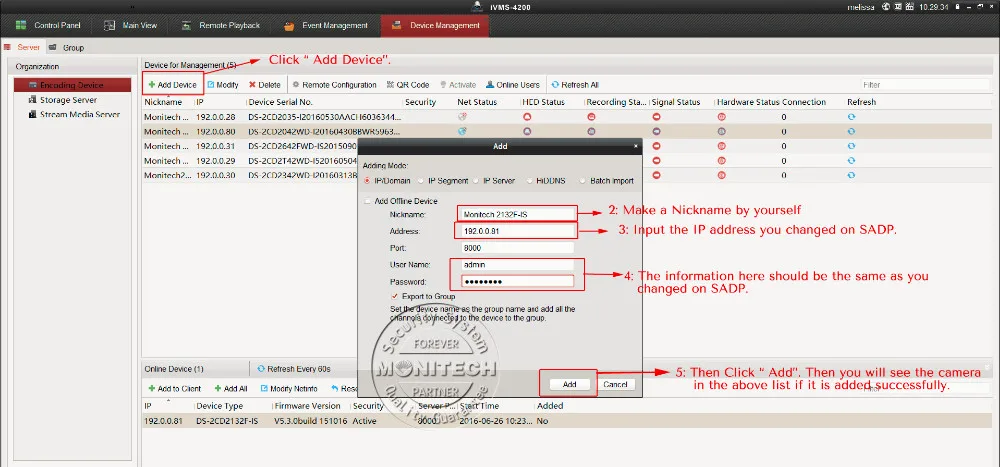The image size is (1000, 467).
Task: Click the refresh icon for device 192.0.0.80
Action: tap(851, 131)
